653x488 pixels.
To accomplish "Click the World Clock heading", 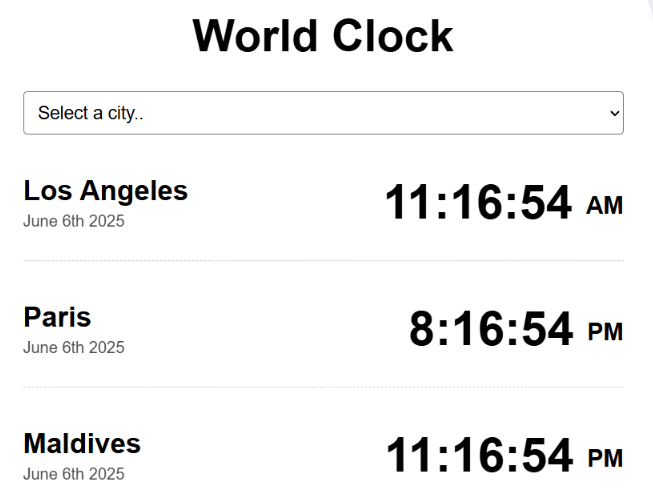I will pyautogui.click(x=322, y=36).
